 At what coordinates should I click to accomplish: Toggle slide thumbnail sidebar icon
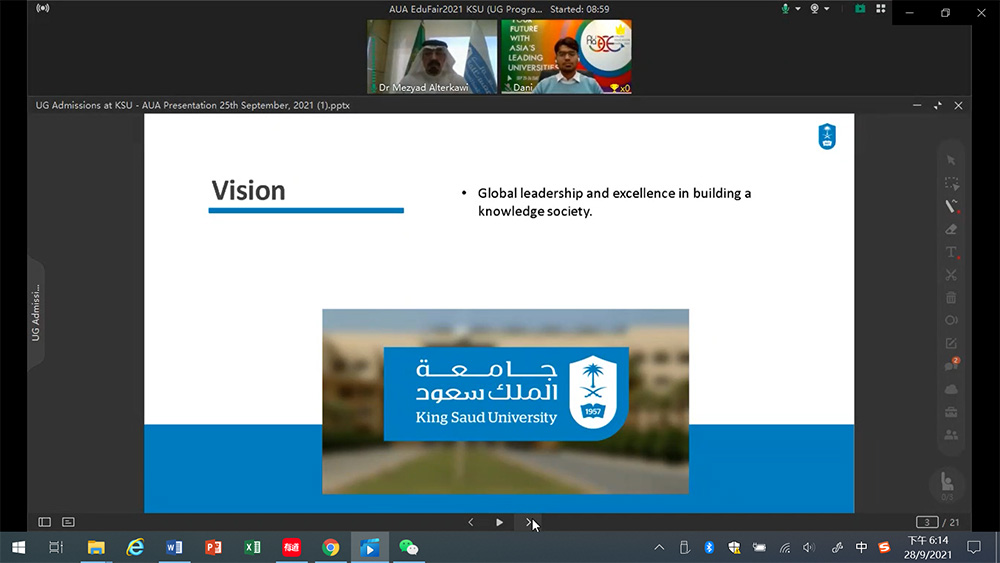(x=45, y=522)
